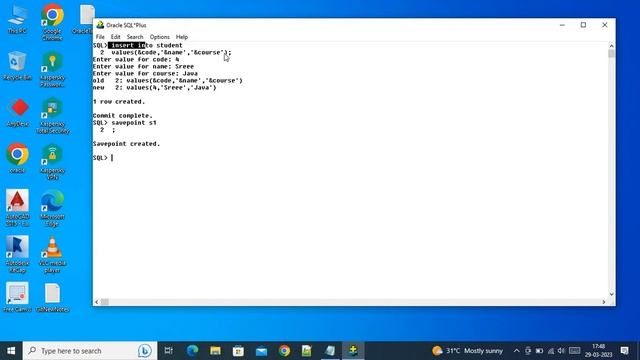
Task: Select Kaspersky Password Manager shortcut
Action: tap(52, 69)
